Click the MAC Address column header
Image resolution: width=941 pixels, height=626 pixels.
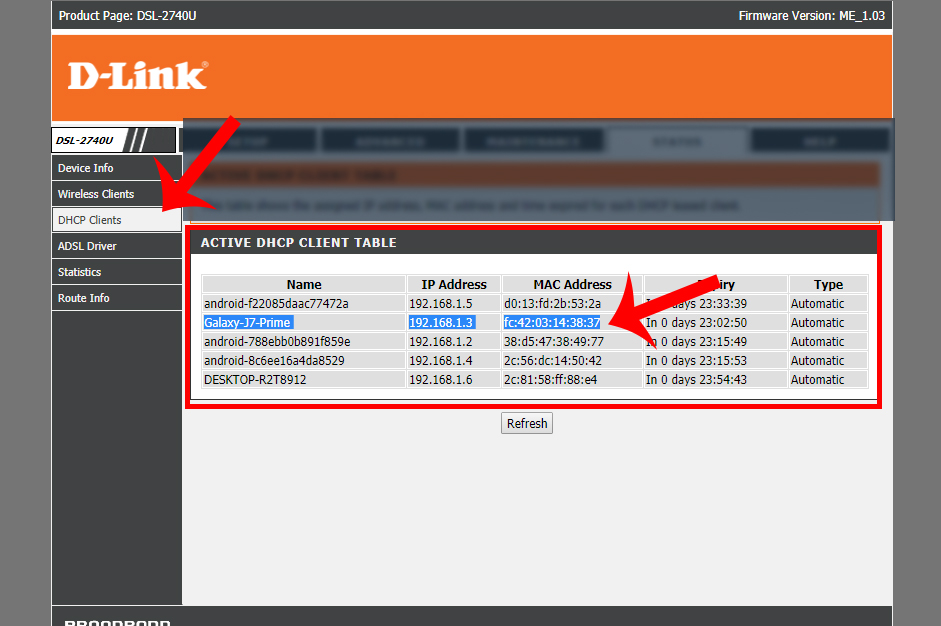[x=573, y=284]
